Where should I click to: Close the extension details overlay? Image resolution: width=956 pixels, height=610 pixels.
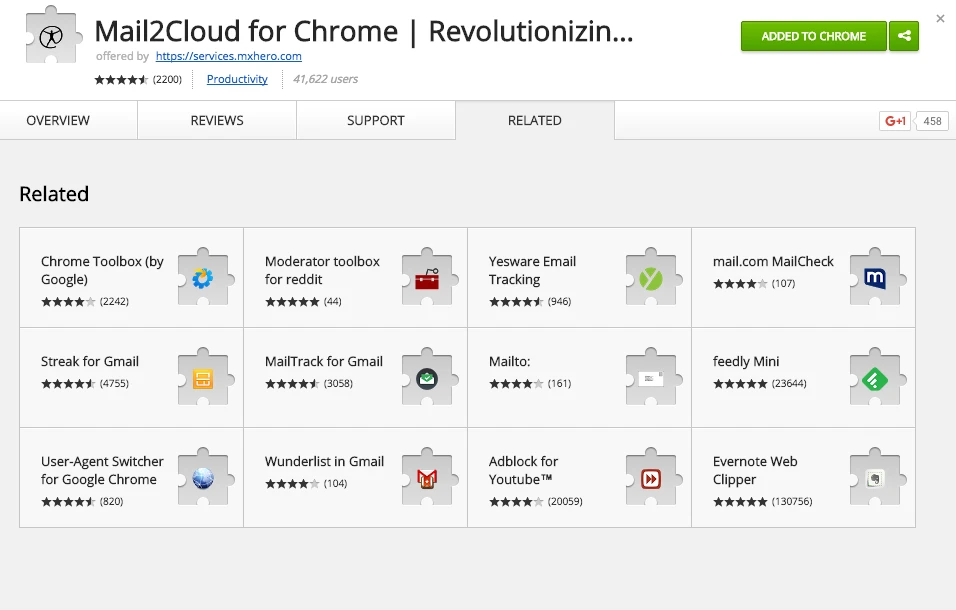point(940,18)
